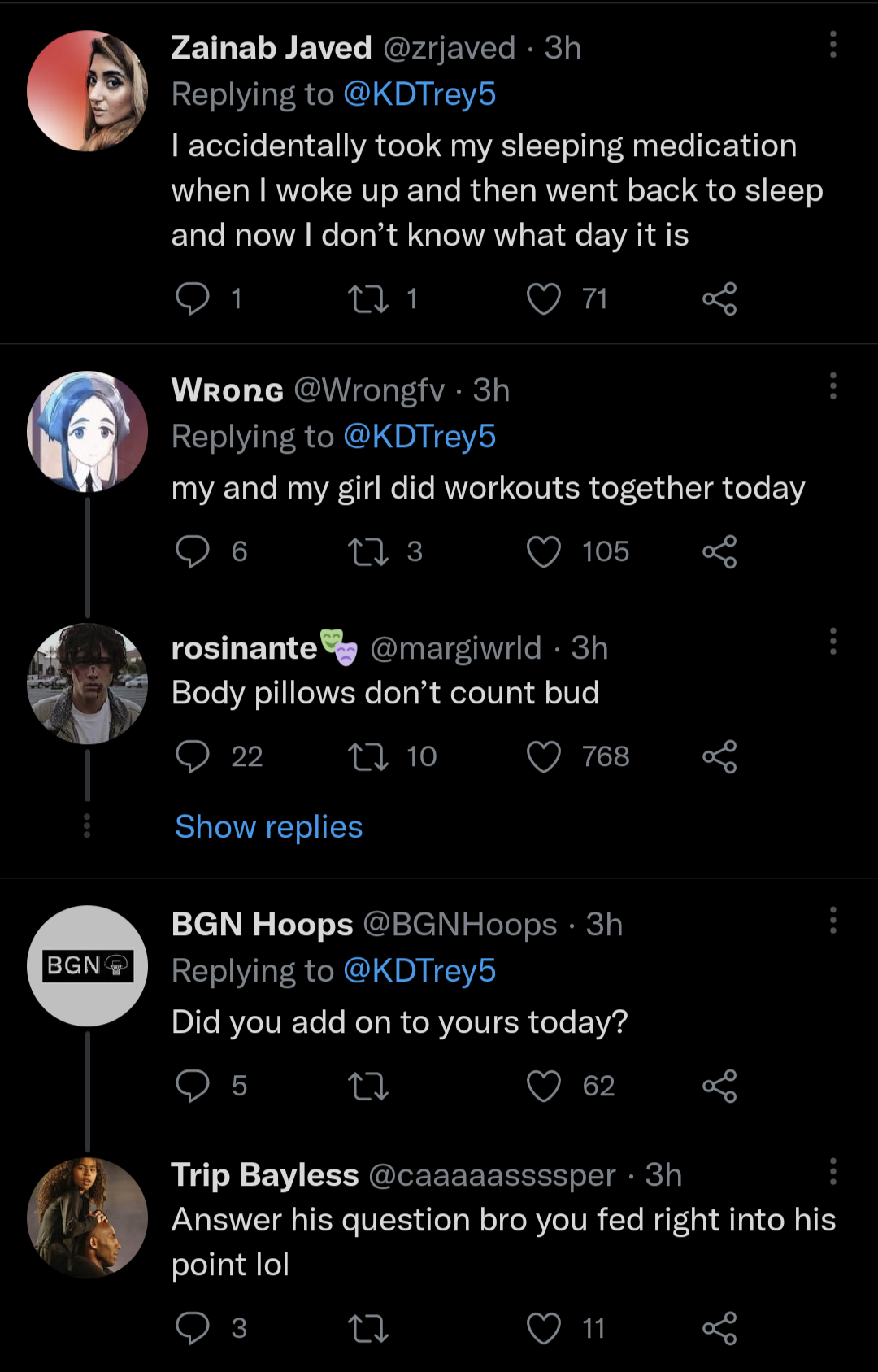Reply to Trip Bayless' tweet
The image size is (878, 1372).
(x=193, y=1329)
